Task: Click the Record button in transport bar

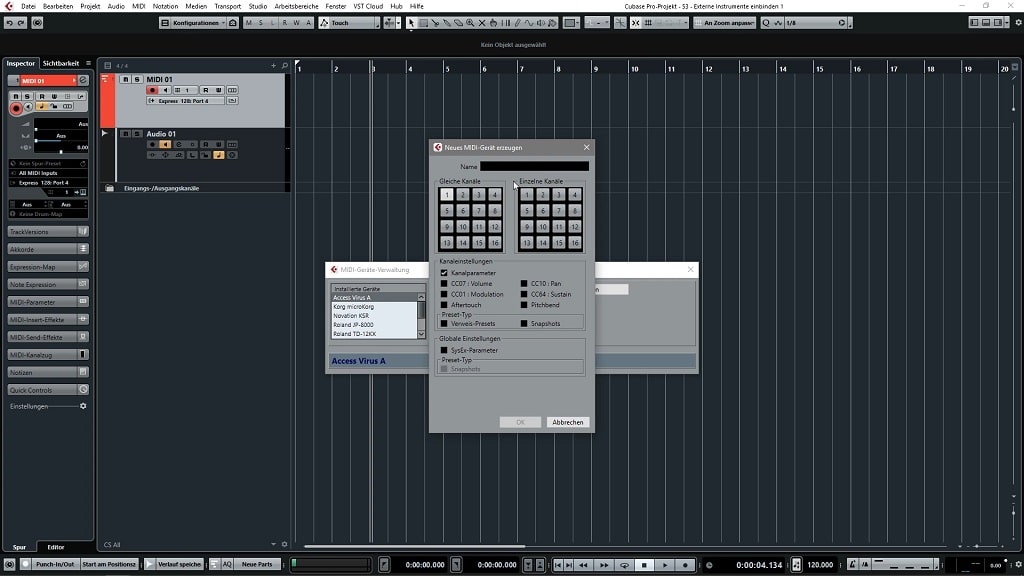Action: (685, 565)
